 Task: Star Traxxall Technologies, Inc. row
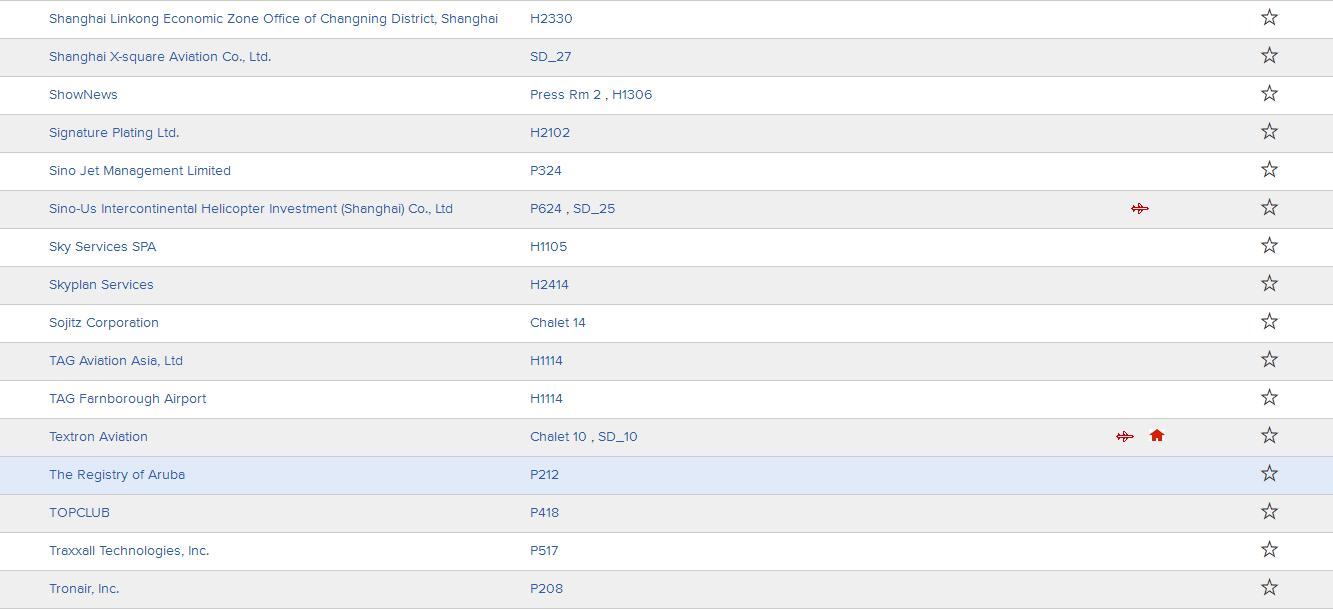[1269, 549]
